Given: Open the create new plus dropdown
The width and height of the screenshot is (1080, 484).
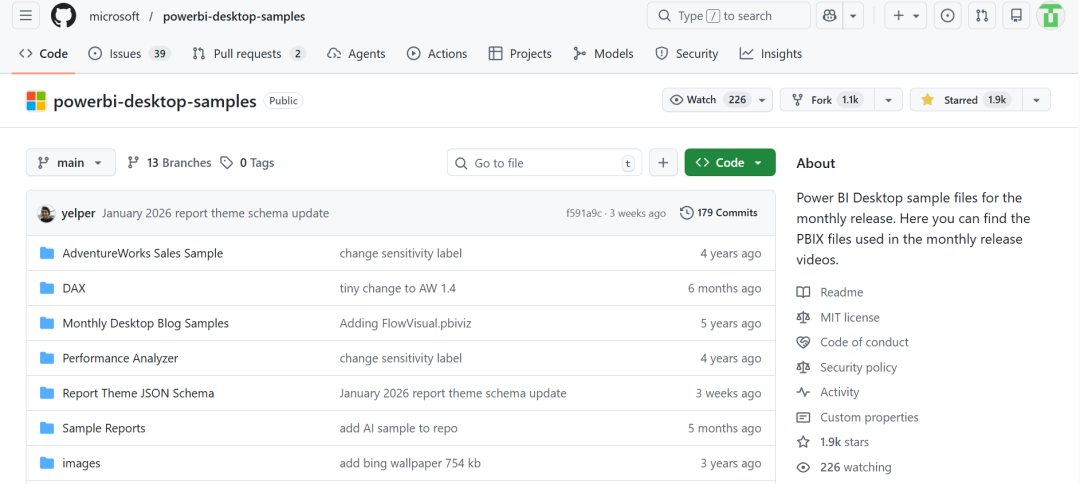Looking at the screenshot, I should click(x=906, y=16).
